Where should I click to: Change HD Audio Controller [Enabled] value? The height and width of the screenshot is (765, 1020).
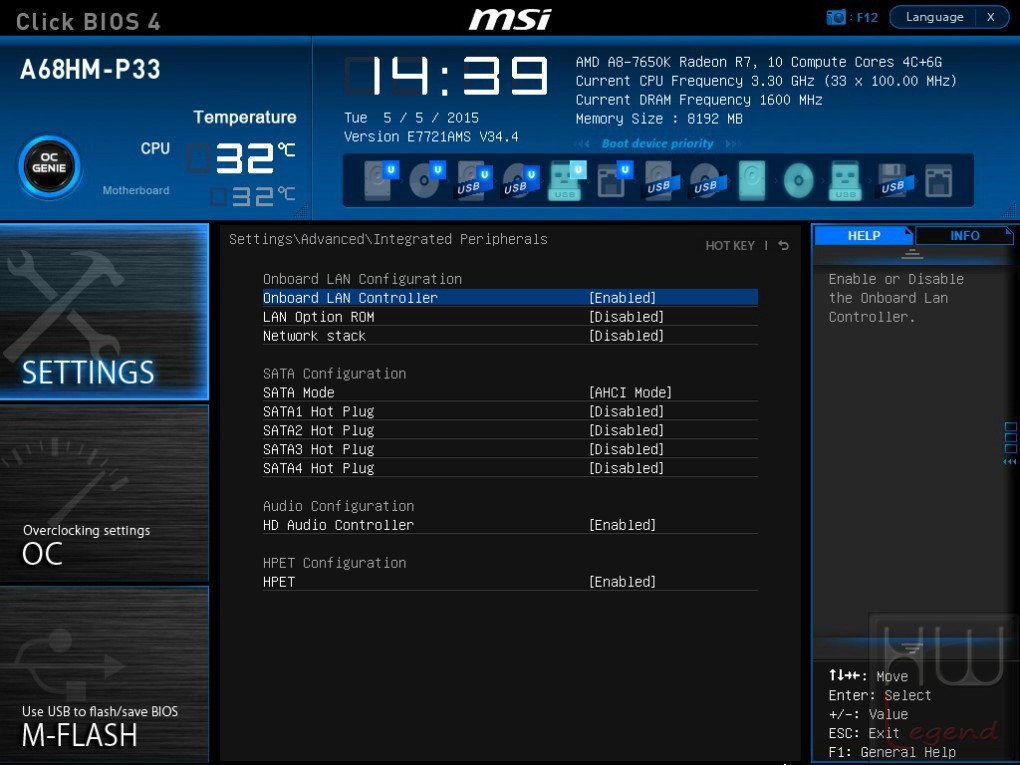click(623, 525)
